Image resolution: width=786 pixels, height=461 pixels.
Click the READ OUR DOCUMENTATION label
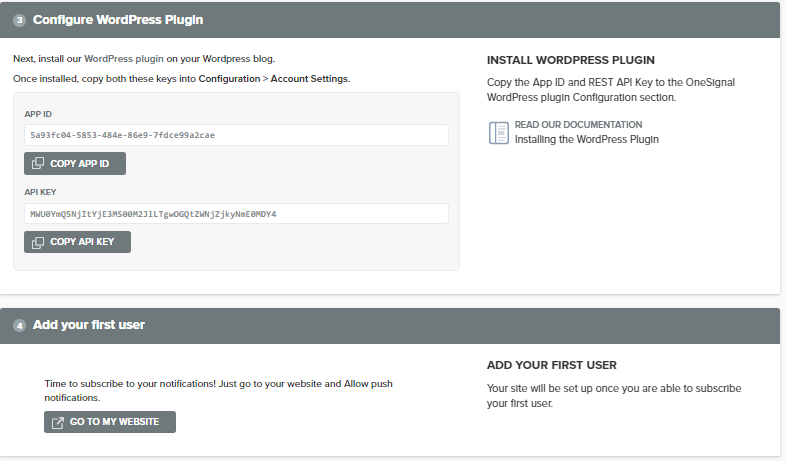tap(578, 124)
